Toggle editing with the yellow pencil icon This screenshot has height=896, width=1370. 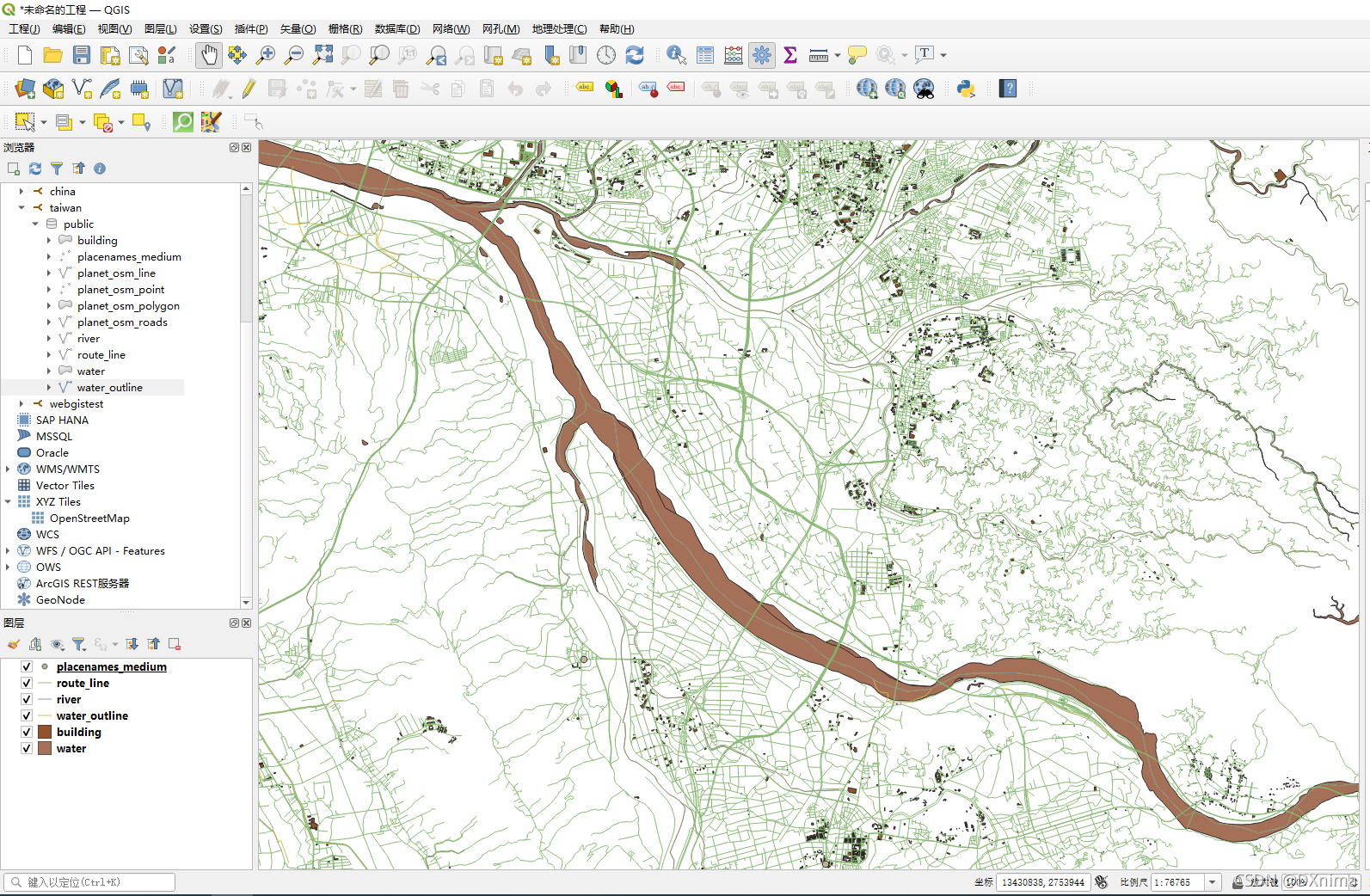tap(249, 89)
